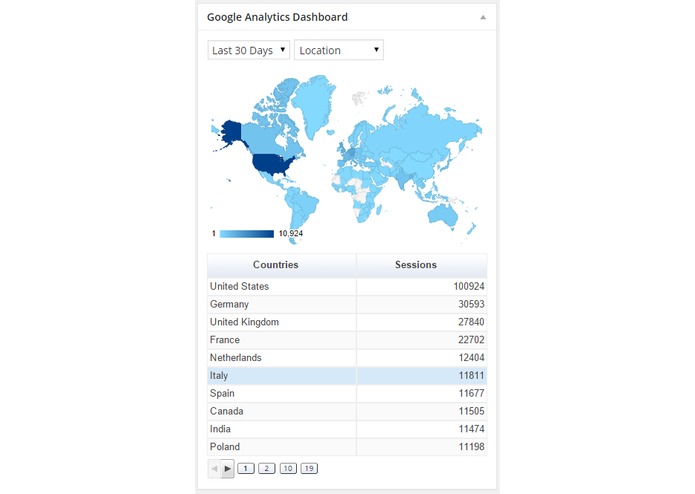Screen dimensions: 695x494
Task: Select the United States row
Action: 347,287
